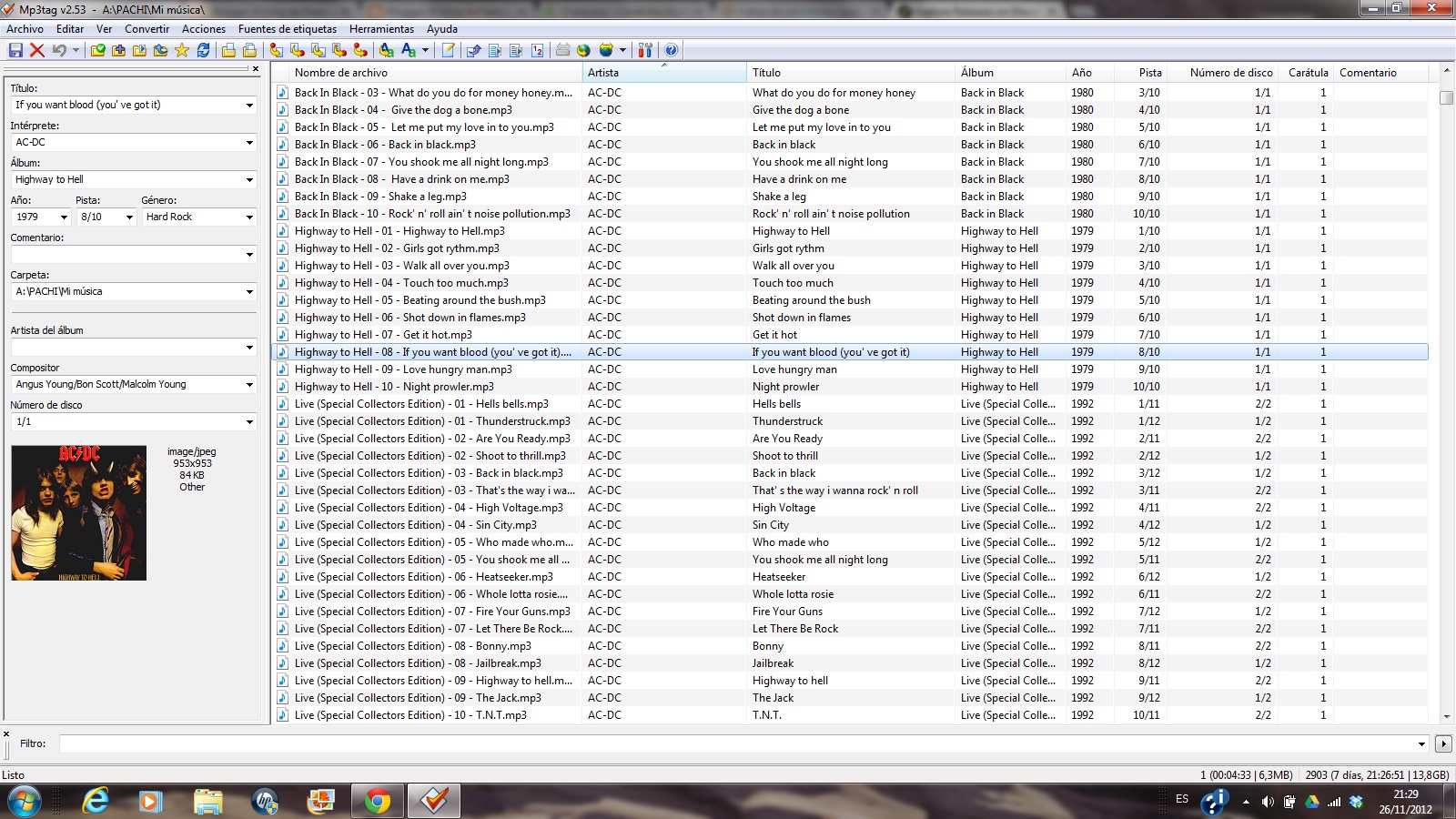Image resolution: width=1456 pixels, height=819 pixels.
Task: Click the red X Remove tag icon
Action: [37, 50]
